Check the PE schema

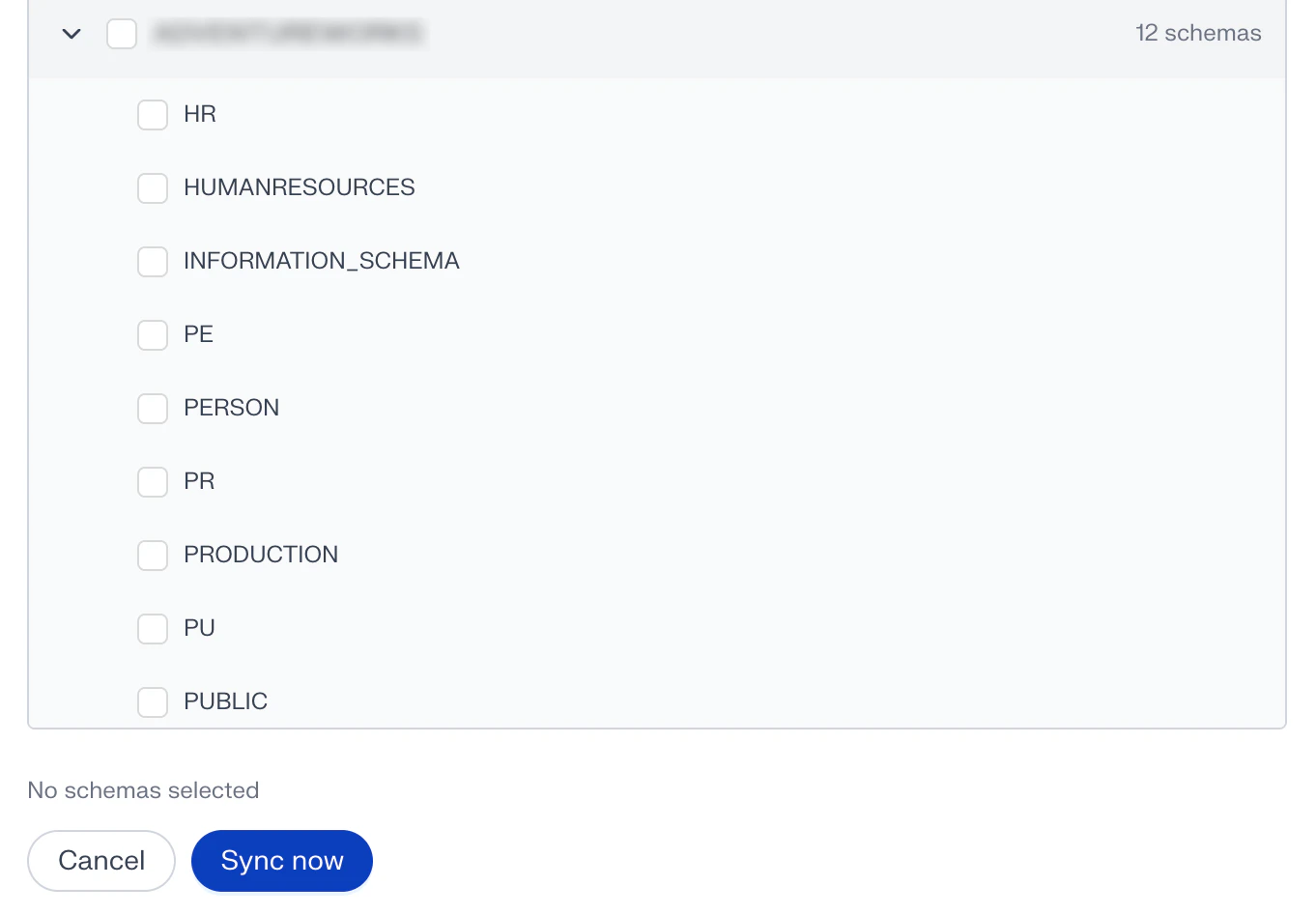click(x=152, y=334)
